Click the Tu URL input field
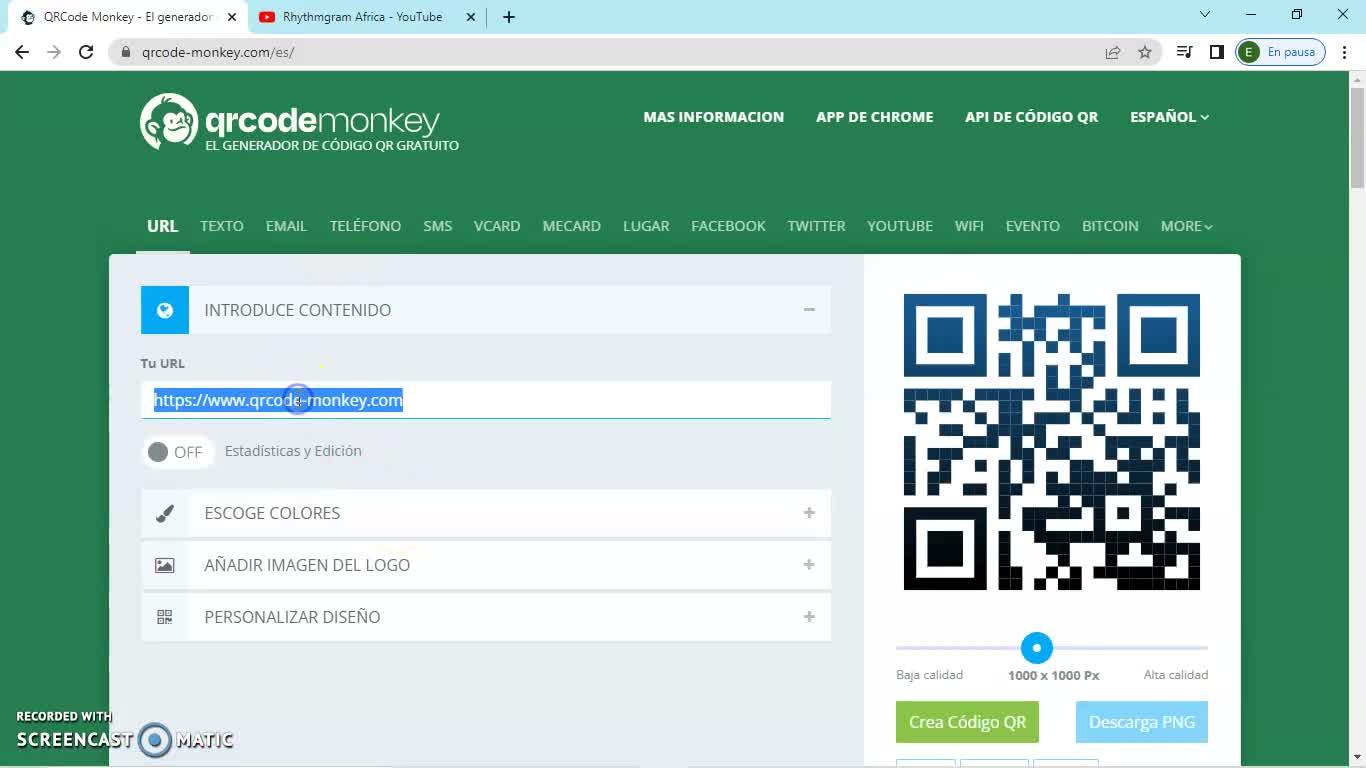Viewport: 1366px width, 768px height. tap(486, 400)
